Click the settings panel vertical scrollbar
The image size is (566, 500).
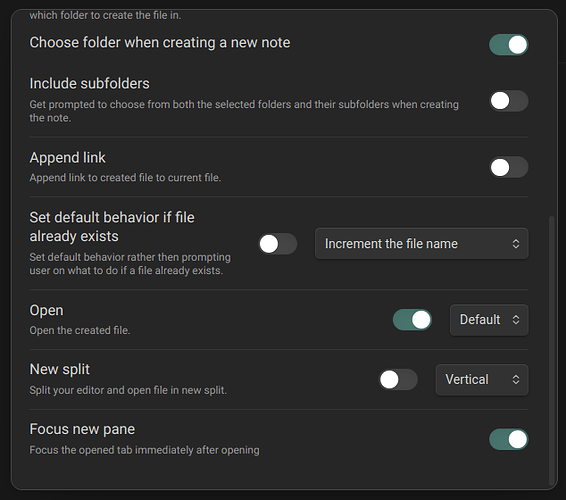[x=551, y=350]
